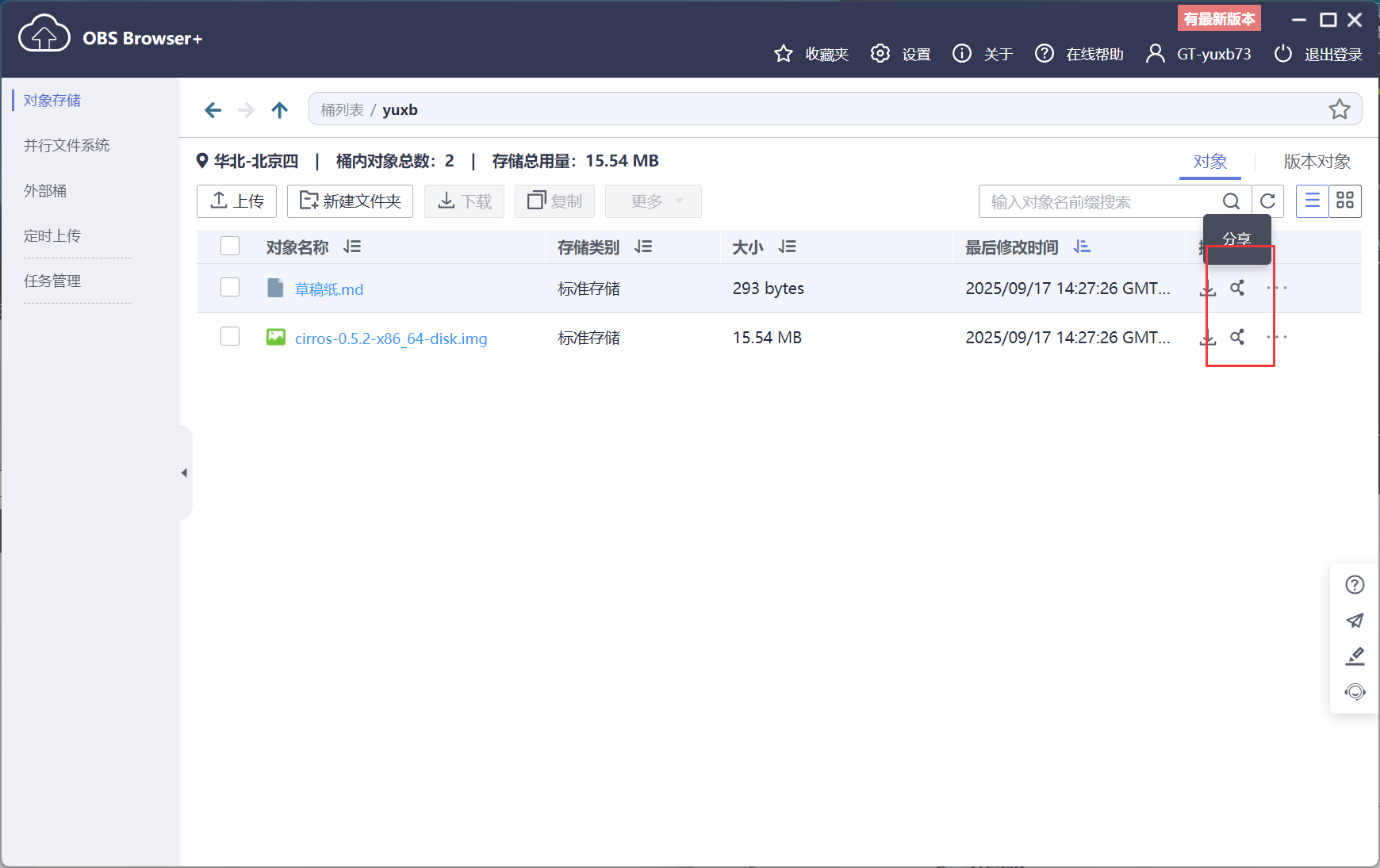
Task: Click the floating edit pencil icon
Action: pos(1355,656)
